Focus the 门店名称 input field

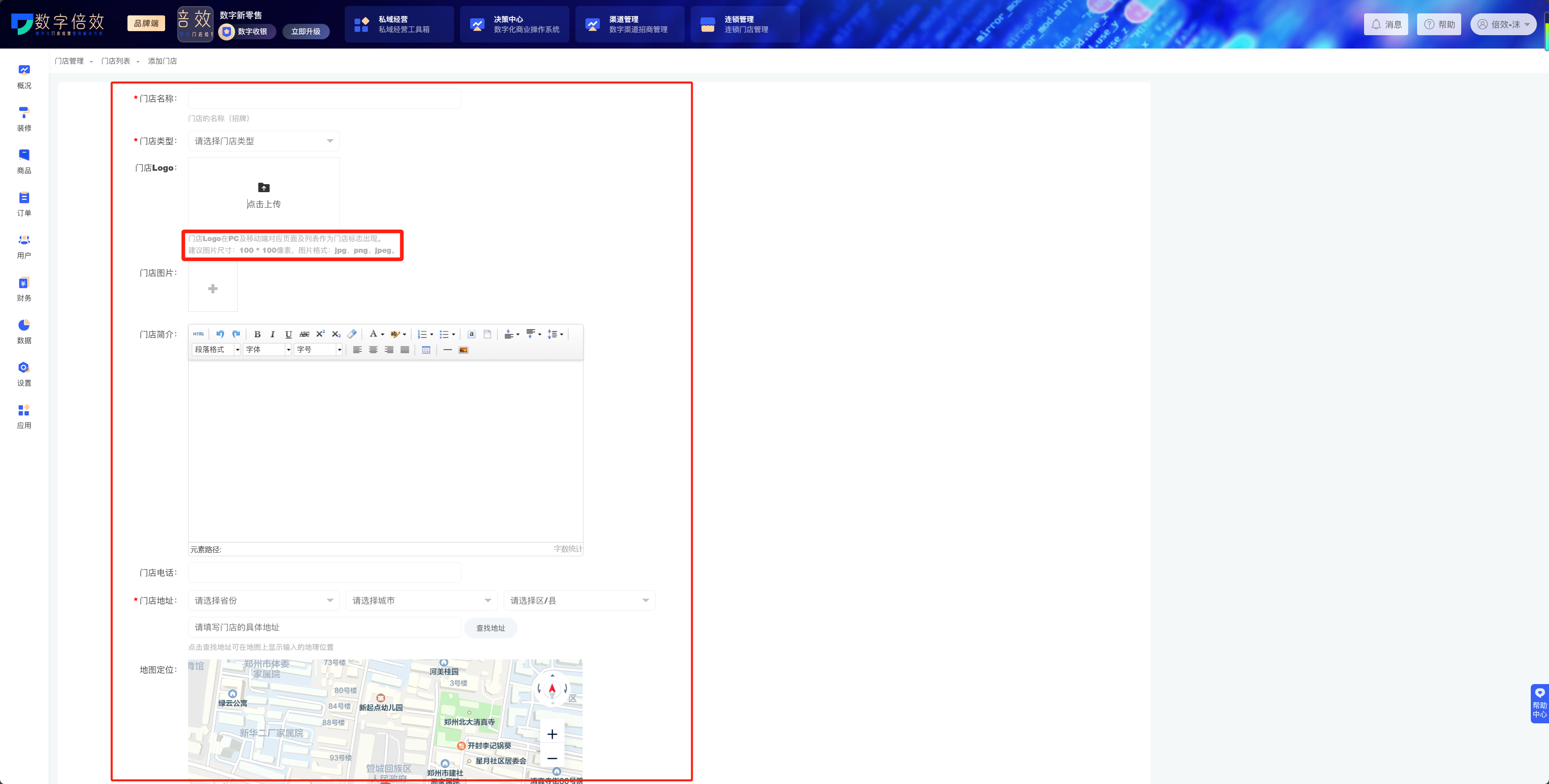[325, 98]
